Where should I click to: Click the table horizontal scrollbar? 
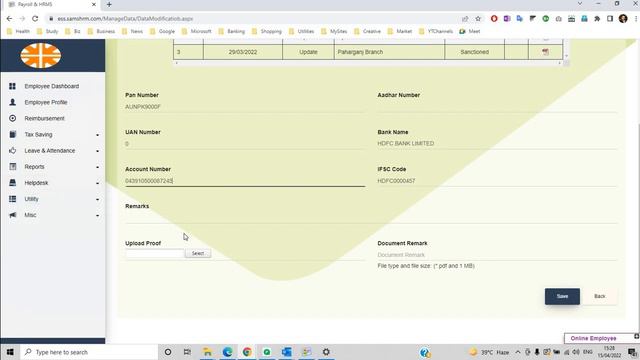tap(368, 63)
